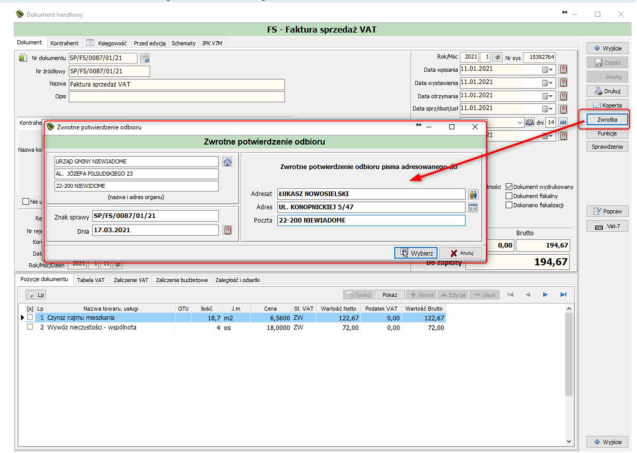
Task: Switch to the Księgowość tab
Action: click(x=112, y=43)
